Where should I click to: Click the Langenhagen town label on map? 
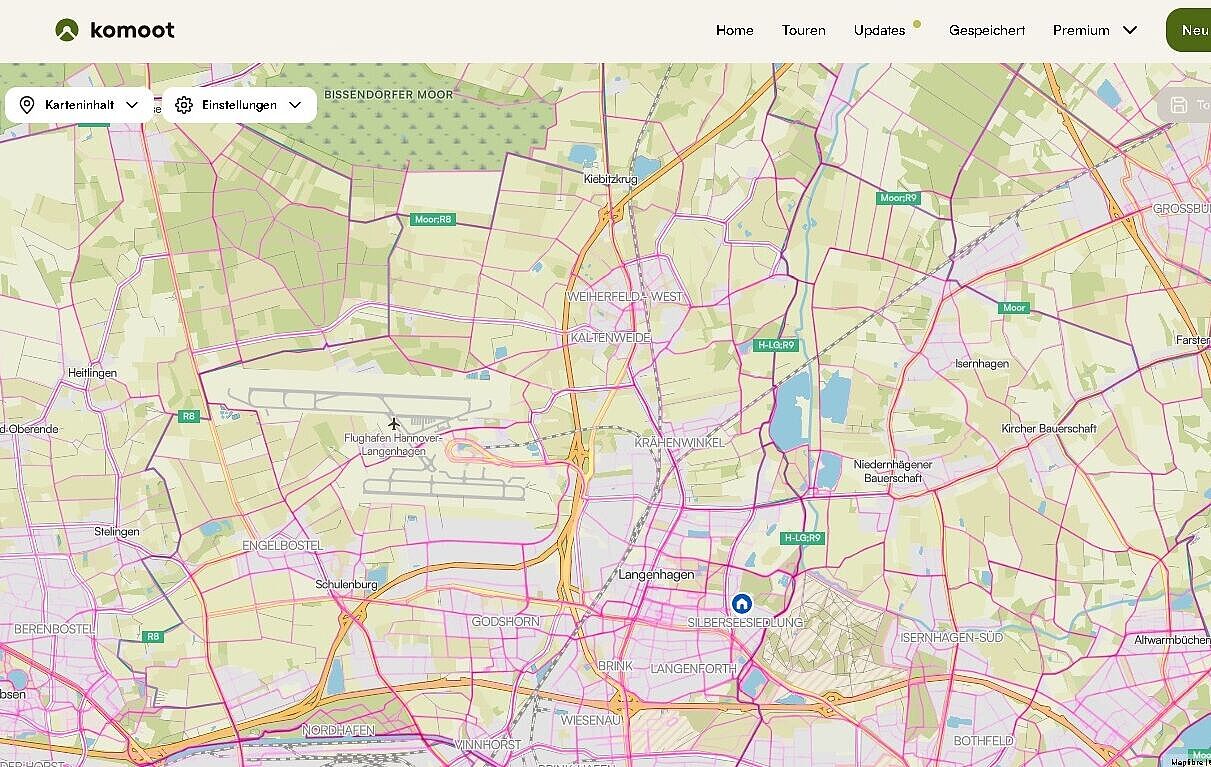656,575
